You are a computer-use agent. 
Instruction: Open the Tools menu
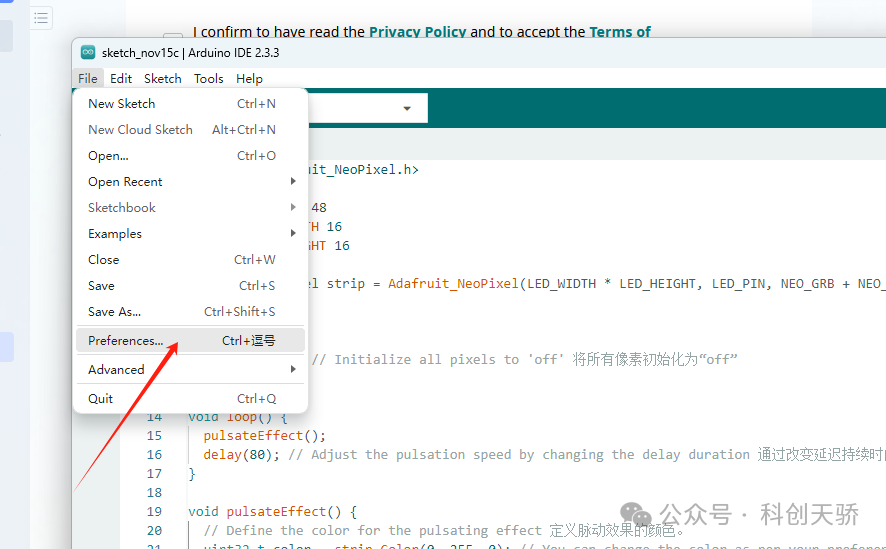click(208, 78)
